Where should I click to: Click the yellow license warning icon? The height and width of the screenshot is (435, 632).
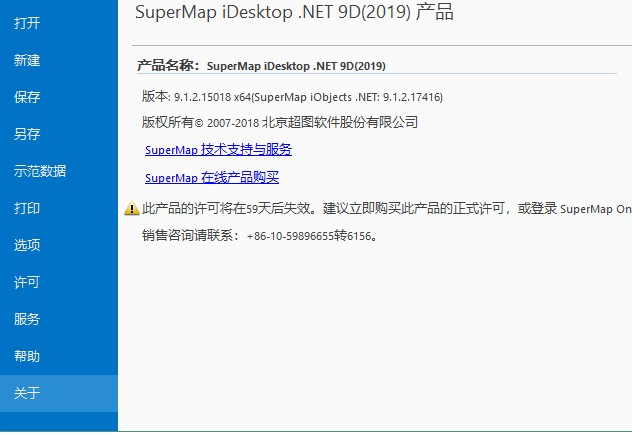131,208
